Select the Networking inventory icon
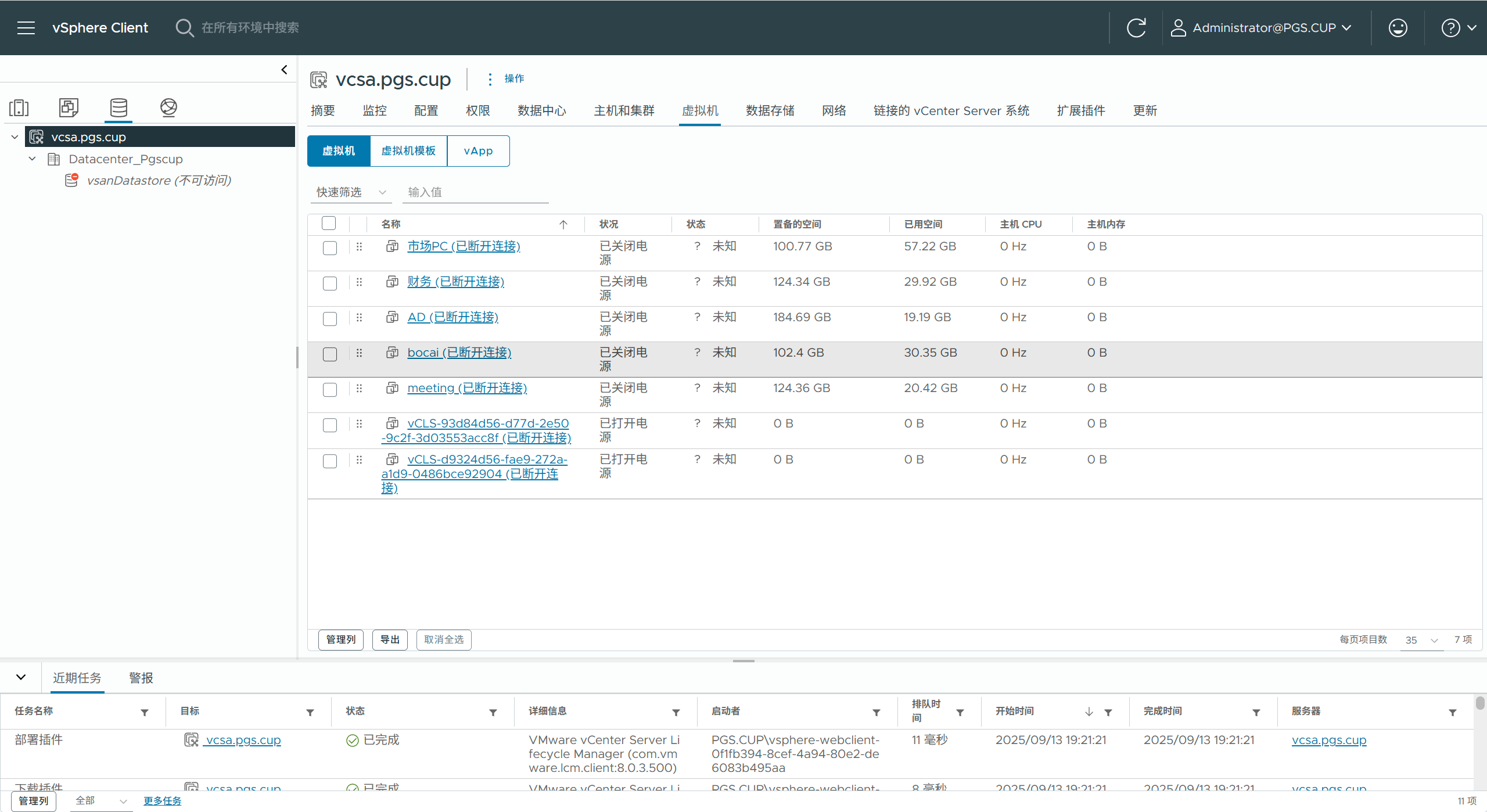 168,107
